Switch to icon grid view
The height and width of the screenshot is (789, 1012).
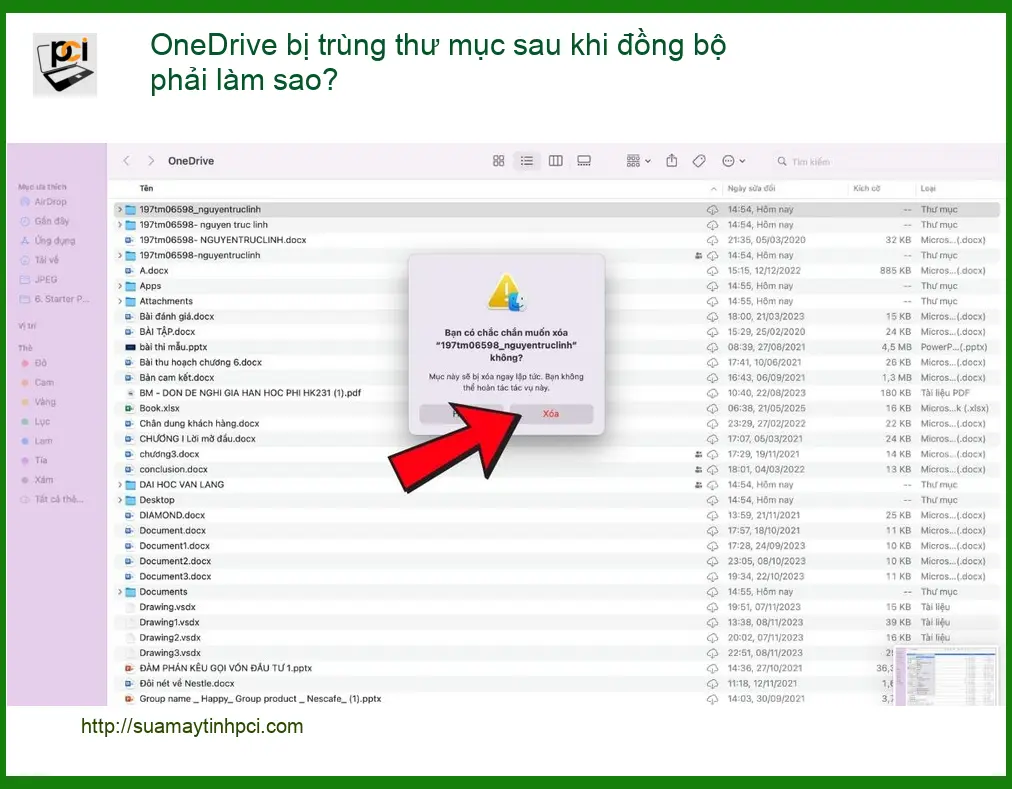[498, 161]
